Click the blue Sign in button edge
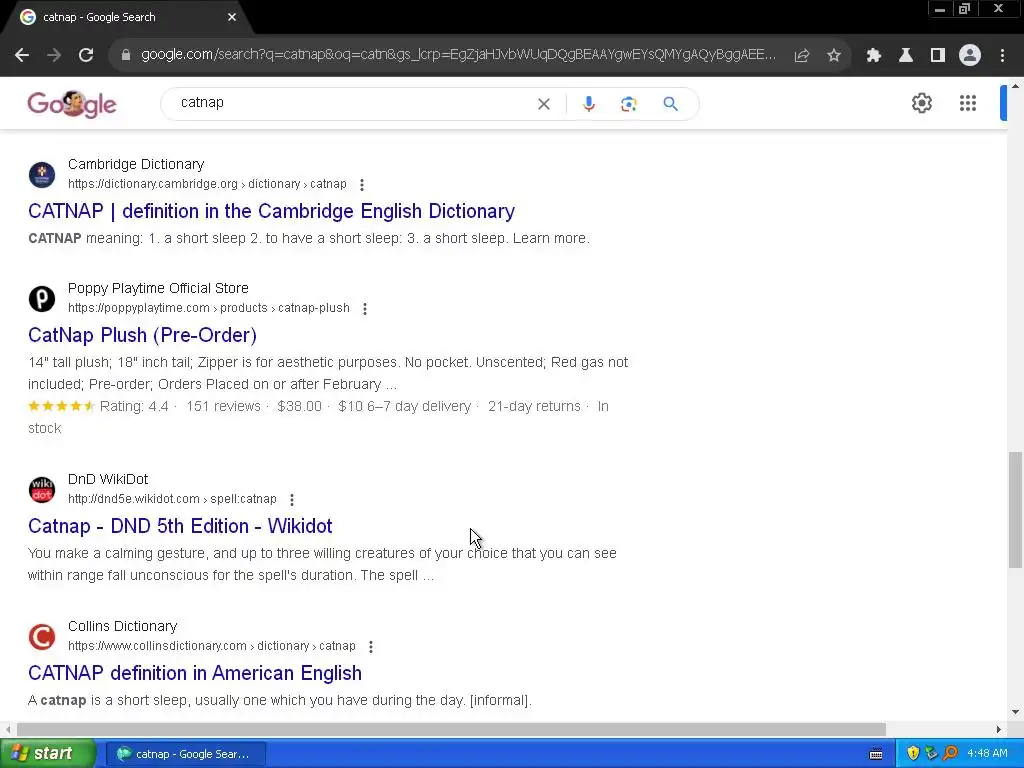 (1003, 103)
